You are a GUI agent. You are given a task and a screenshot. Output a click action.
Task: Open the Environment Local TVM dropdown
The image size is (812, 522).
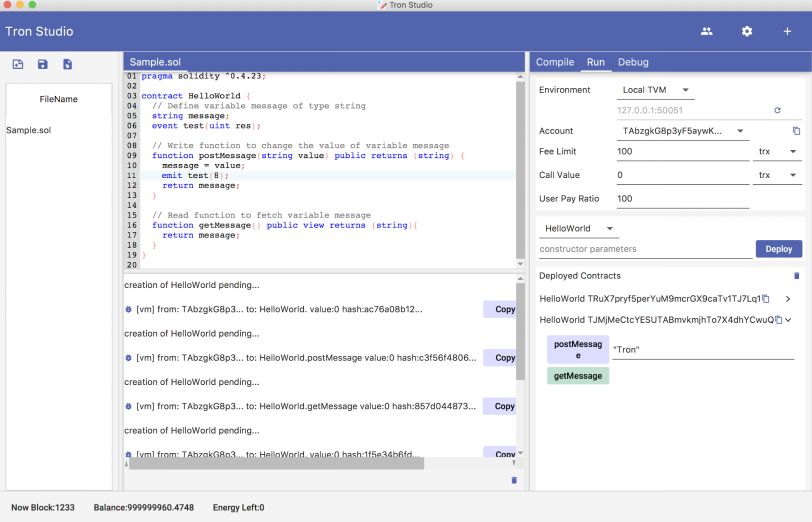656,90
